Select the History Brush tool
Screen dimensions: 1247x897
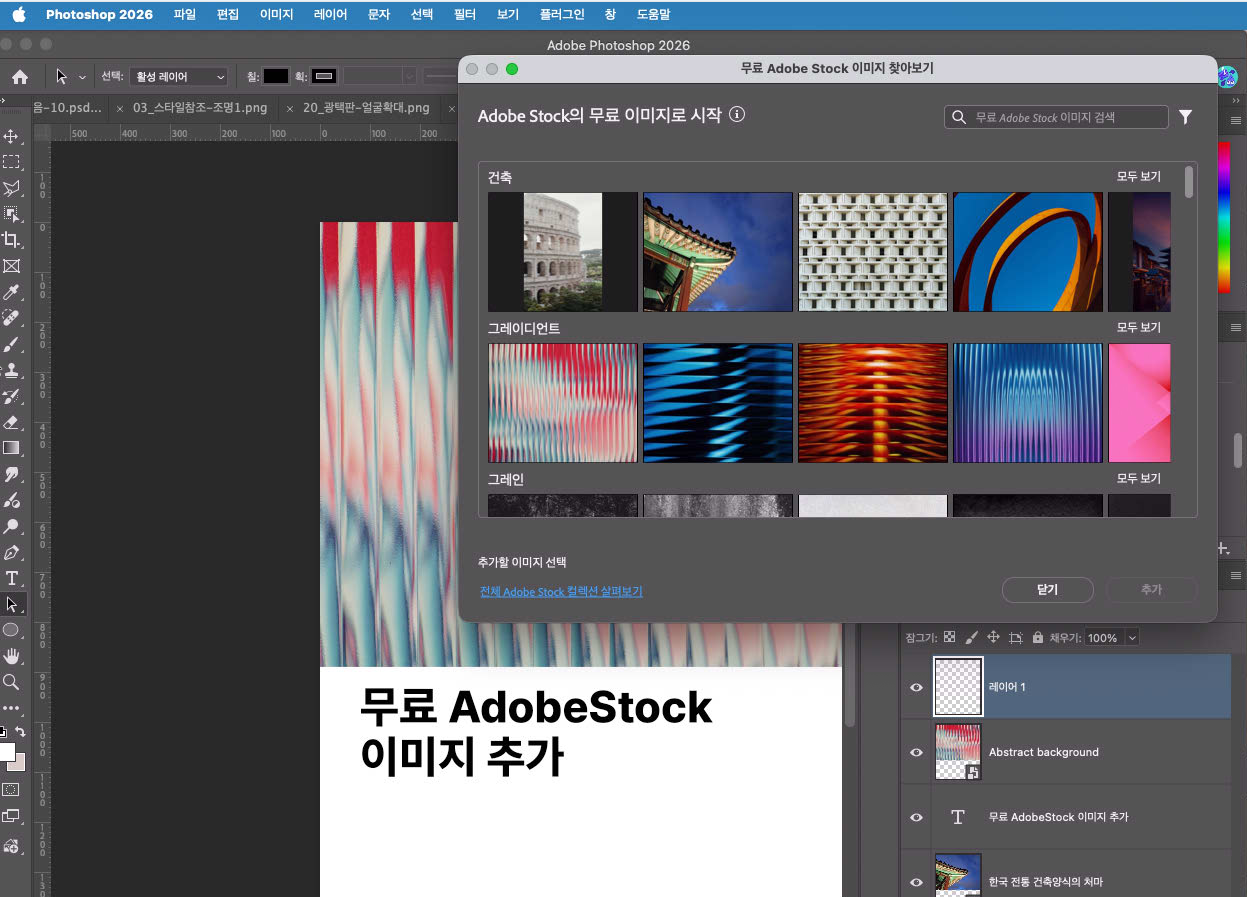[x=12, y=396]
